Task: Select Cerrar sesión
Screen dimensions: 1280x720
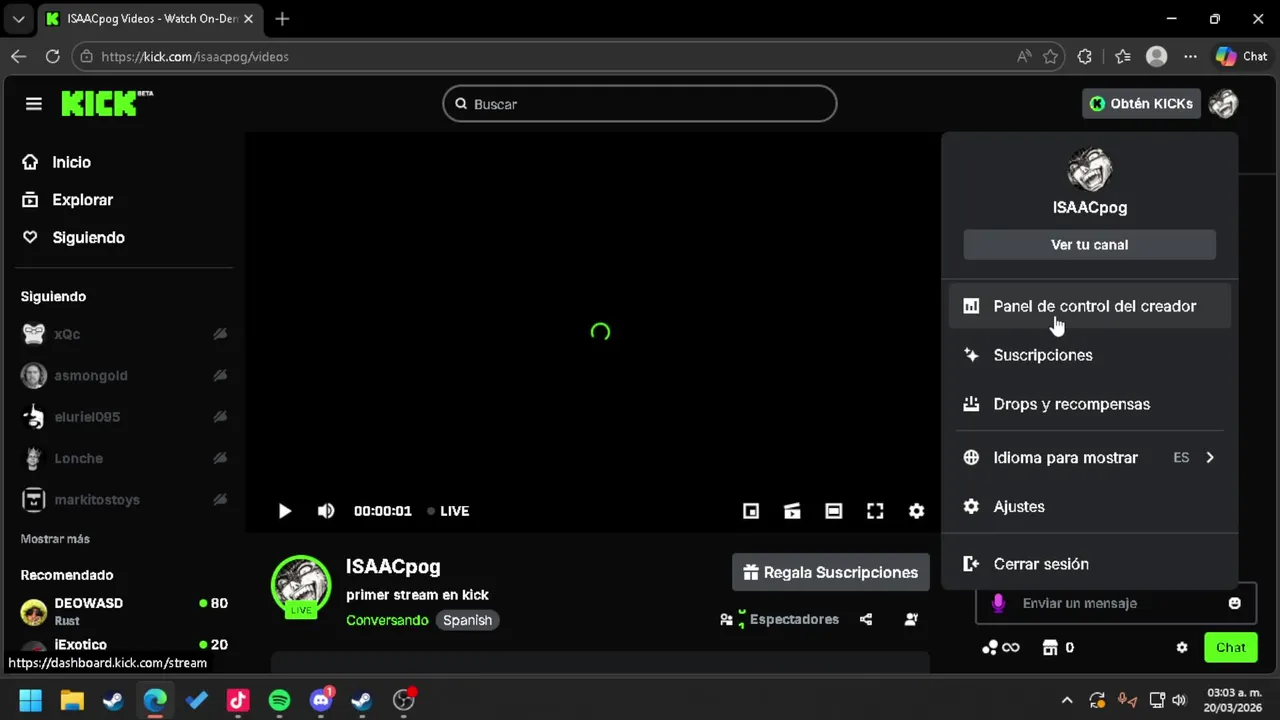Action: (x=1090, y=564)
